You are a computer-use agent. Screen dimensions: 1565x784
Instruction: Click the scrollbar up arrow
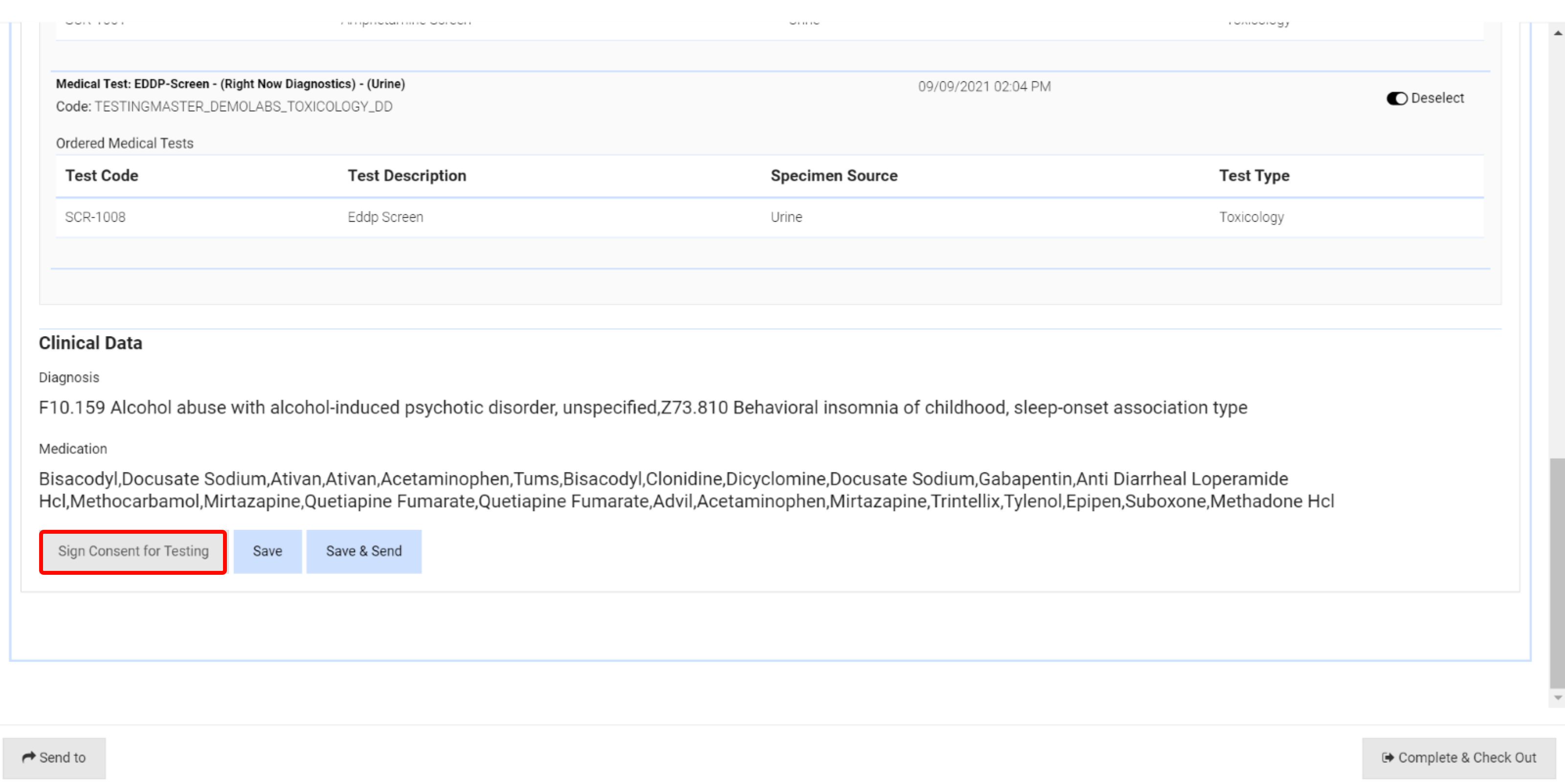click(x=1557, y=33)
